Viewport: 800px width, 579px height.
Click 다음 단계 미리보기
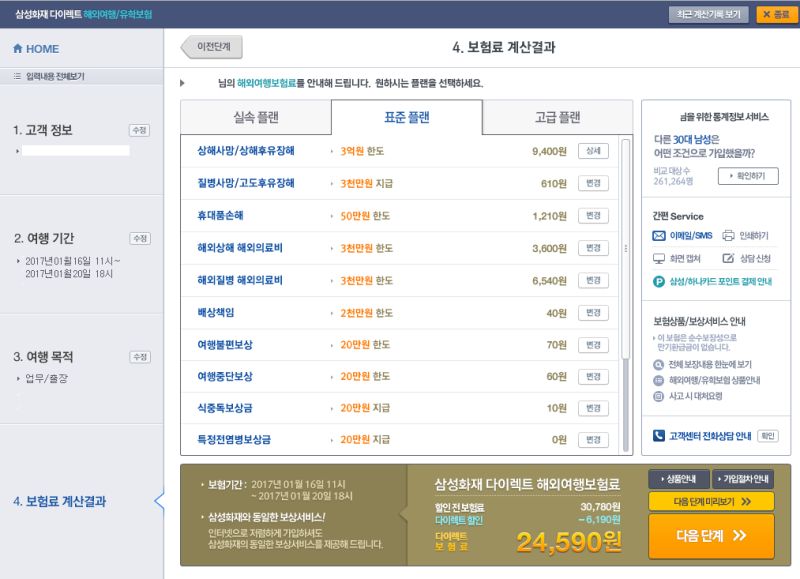click(711, 501)
